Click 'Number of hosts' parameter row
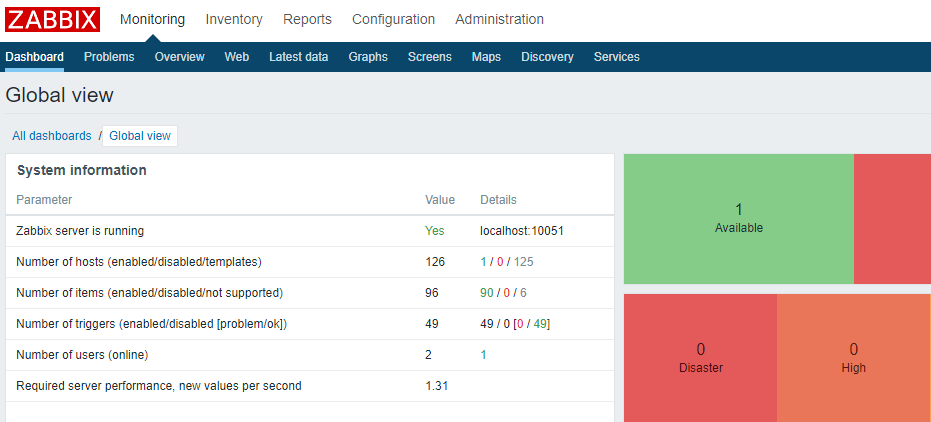Image resolution: width=931 pixels, height=422 pixels. pyautogui.click(x=310, y=262)
